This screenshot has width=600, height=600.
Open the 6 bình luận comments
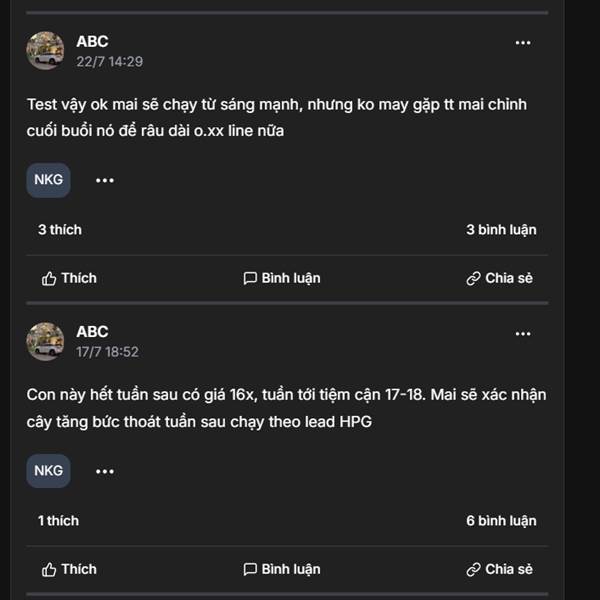(501, 521)
